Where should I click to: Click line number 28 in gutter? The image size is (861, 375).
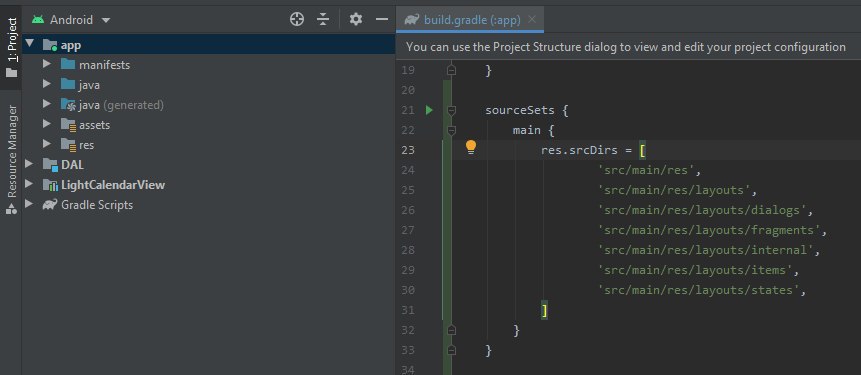[408, 250]
